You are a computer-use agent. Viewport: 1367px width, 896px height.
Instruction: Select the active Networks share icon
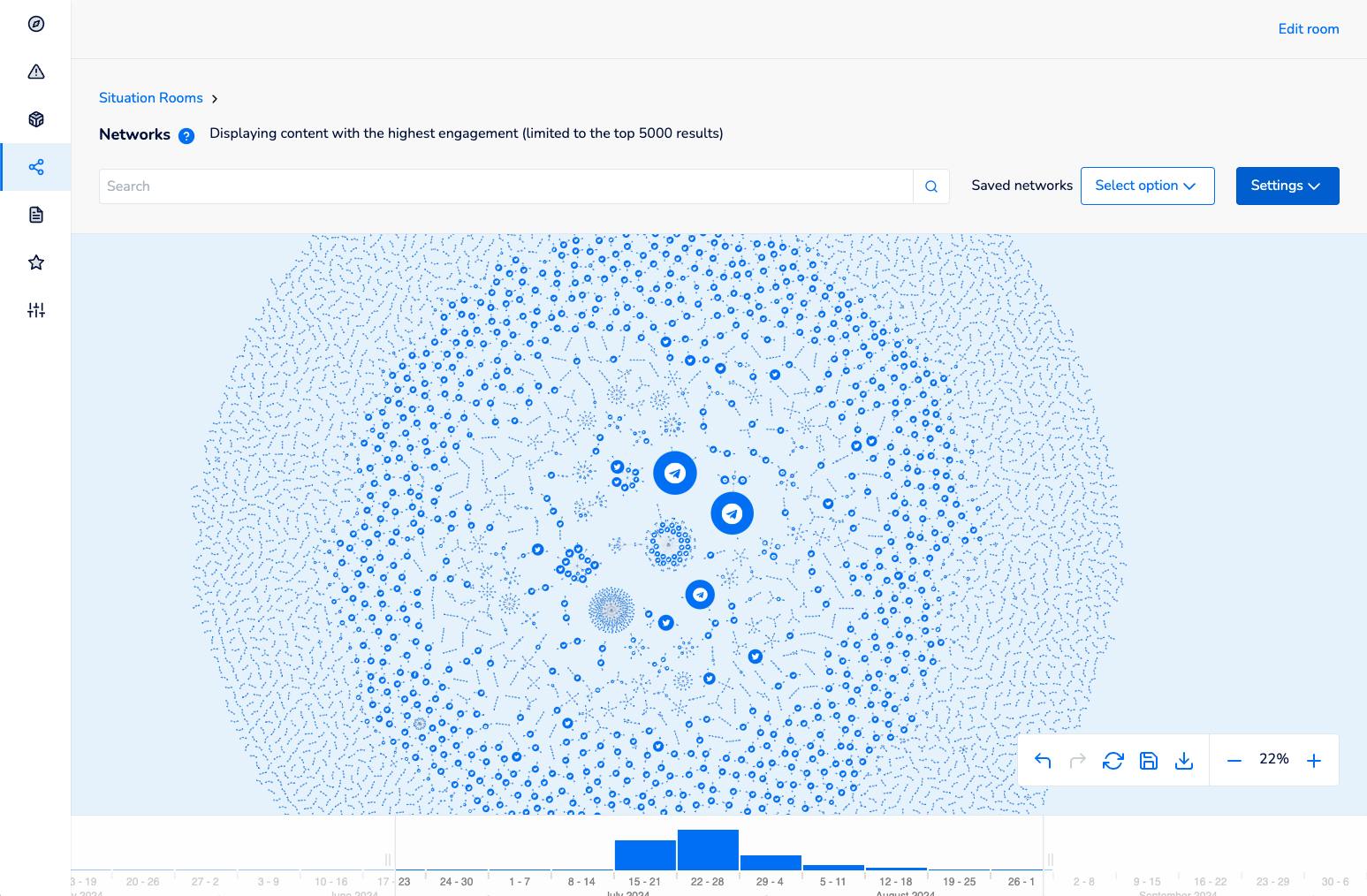pos(35,166)
